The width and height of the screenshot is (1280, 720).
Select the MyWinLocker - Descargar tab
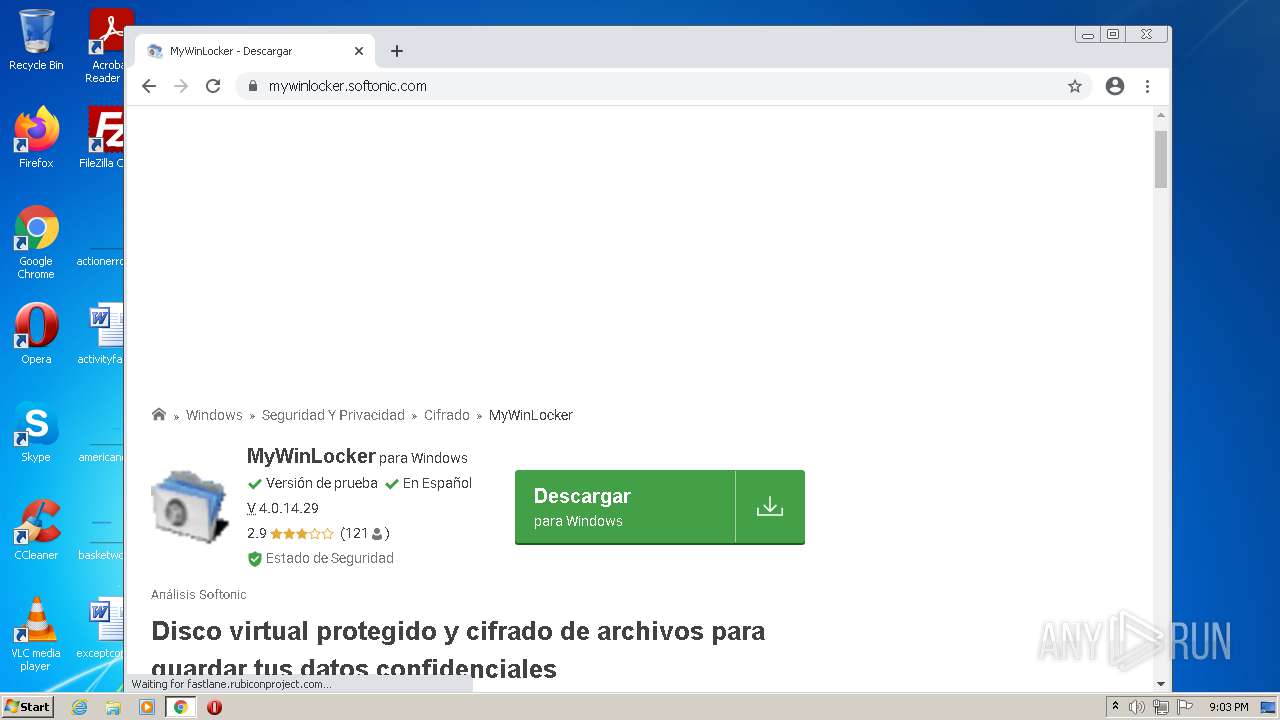pyautogui.click(x=255, y=51)
